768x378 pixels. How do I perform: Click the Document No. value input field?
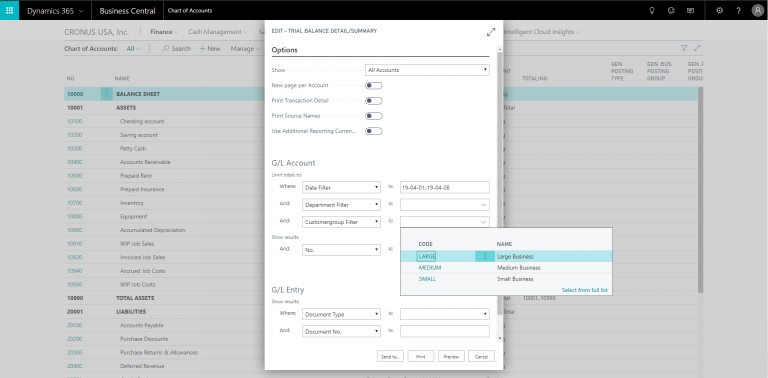445,331
